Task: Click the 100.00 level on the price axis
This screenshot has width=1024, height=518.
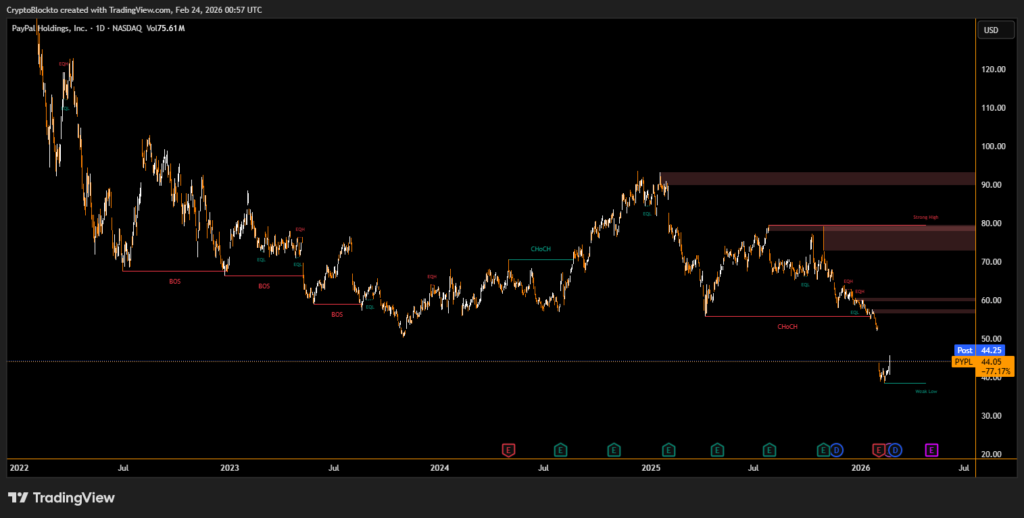Action: pyautogui.click(x=995, y=146)
